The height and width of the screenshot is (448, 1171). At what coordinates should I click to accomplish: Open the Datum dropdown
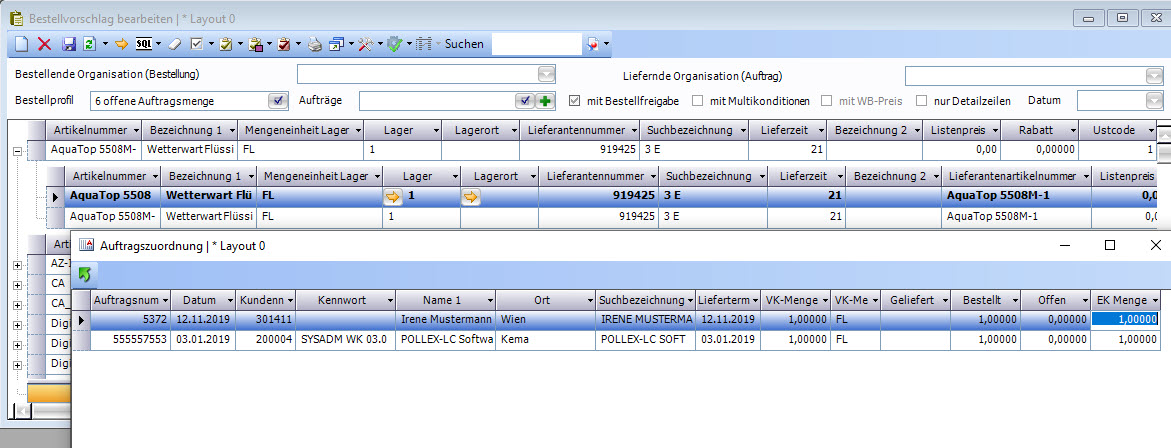pyautogui.click(x=1155, y=100)
